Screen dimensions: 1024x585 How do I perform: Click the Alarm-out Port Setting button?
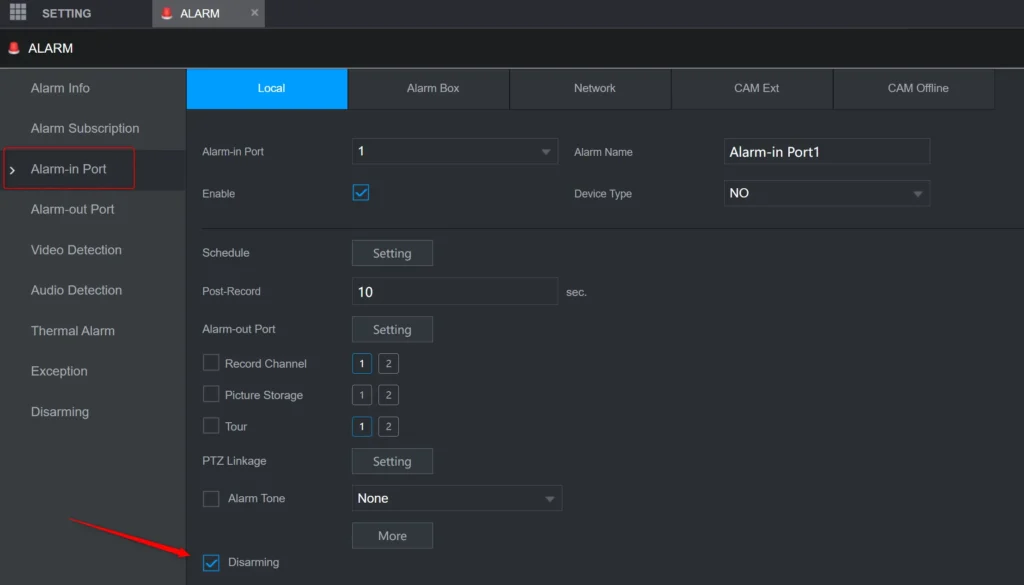(392, 330)
